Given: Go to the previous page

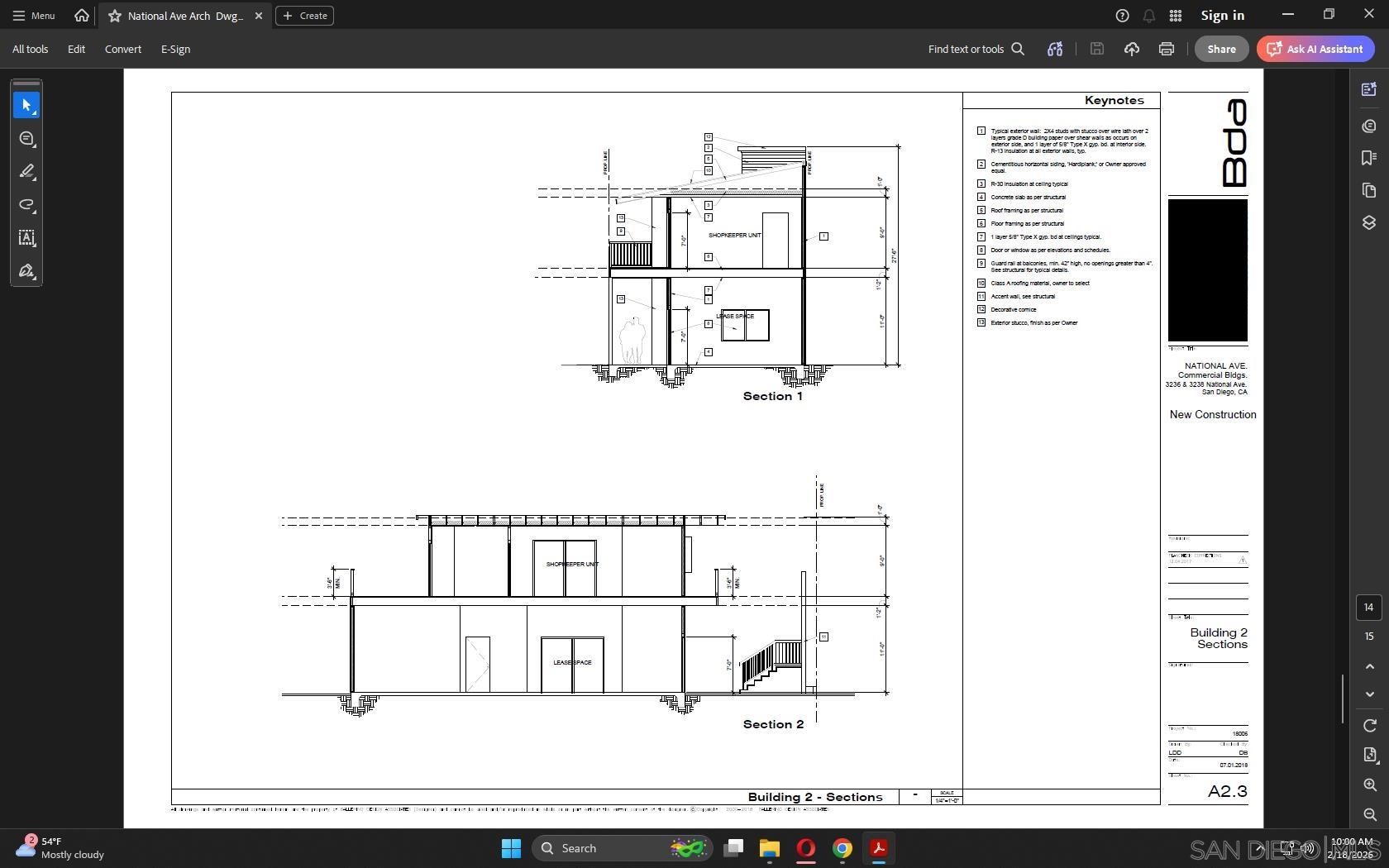Looking at the screenshot, I should (x=1368, y=667).
